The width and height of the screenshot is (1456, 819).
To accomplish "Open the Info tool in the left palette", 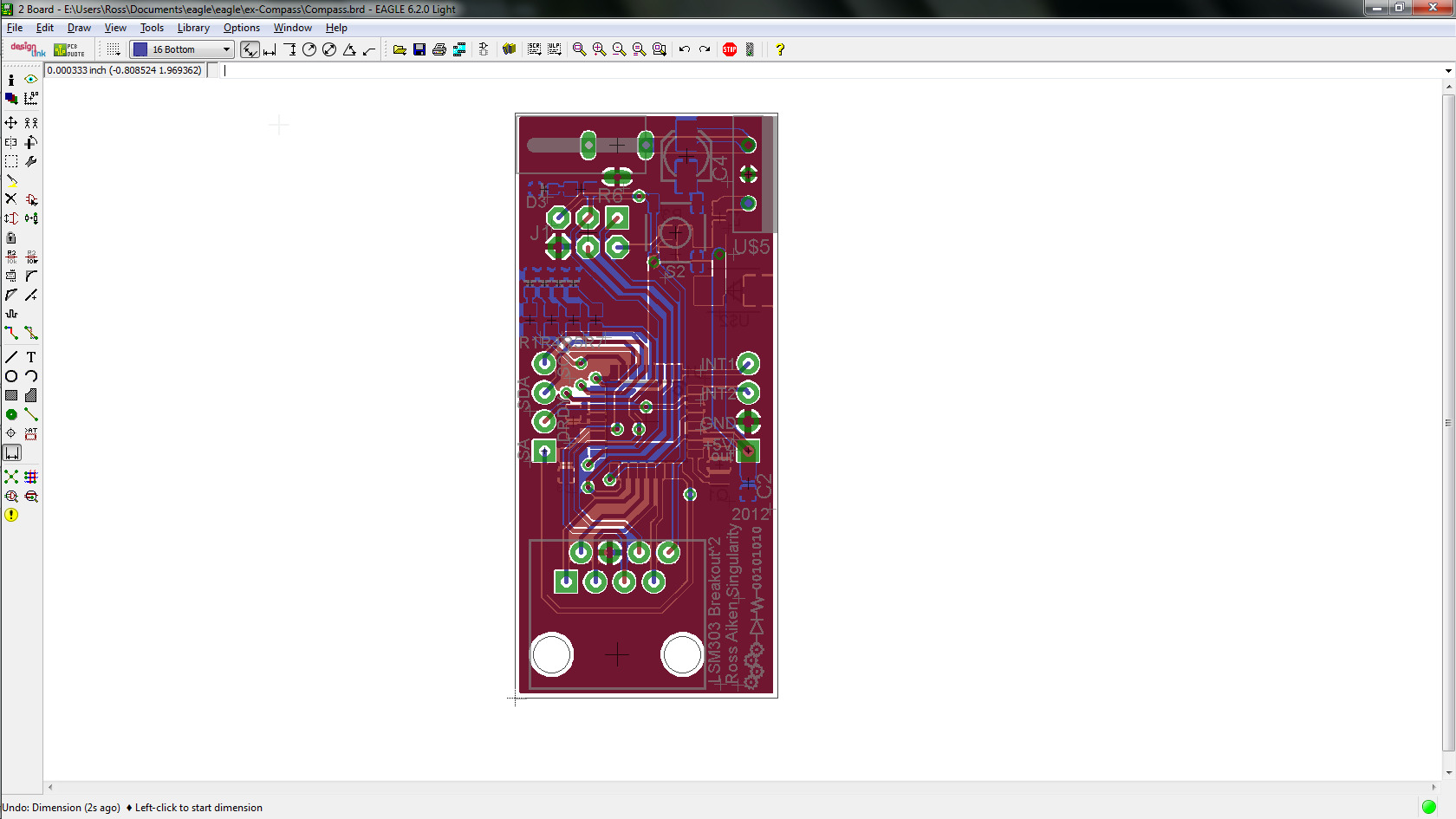I will pyautogui.click(x=10, y=80).
